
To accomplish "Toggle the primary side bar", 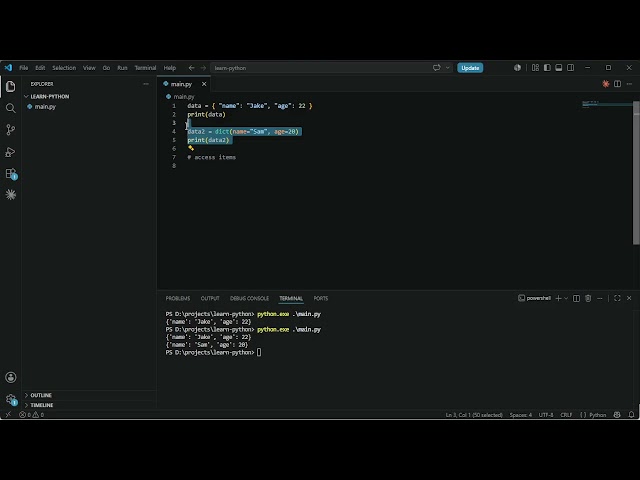I will 547,68.
